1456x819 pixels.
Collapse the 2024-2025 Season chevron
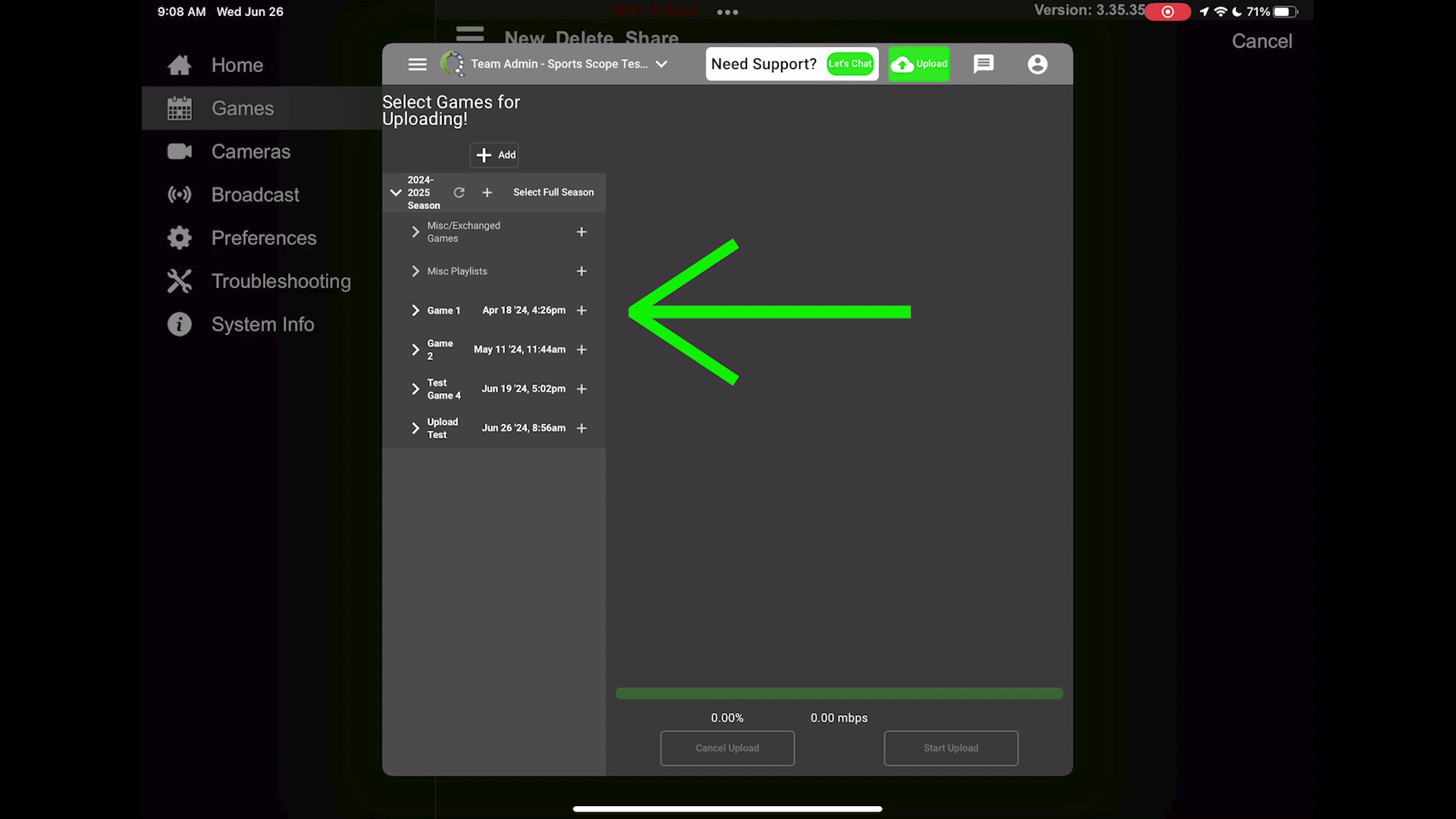[x=395, y=193]
